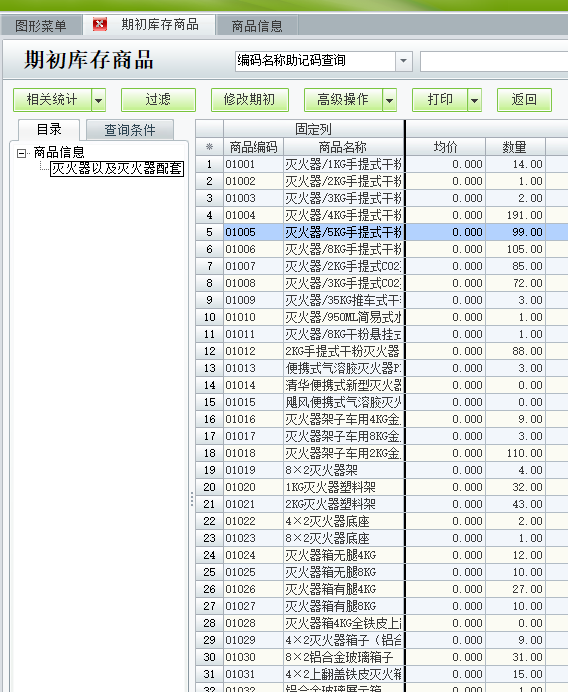568x692 pixels.
Task: Click quantity cell 27.00
Action: pyautogui.click(x=515, y=589)
